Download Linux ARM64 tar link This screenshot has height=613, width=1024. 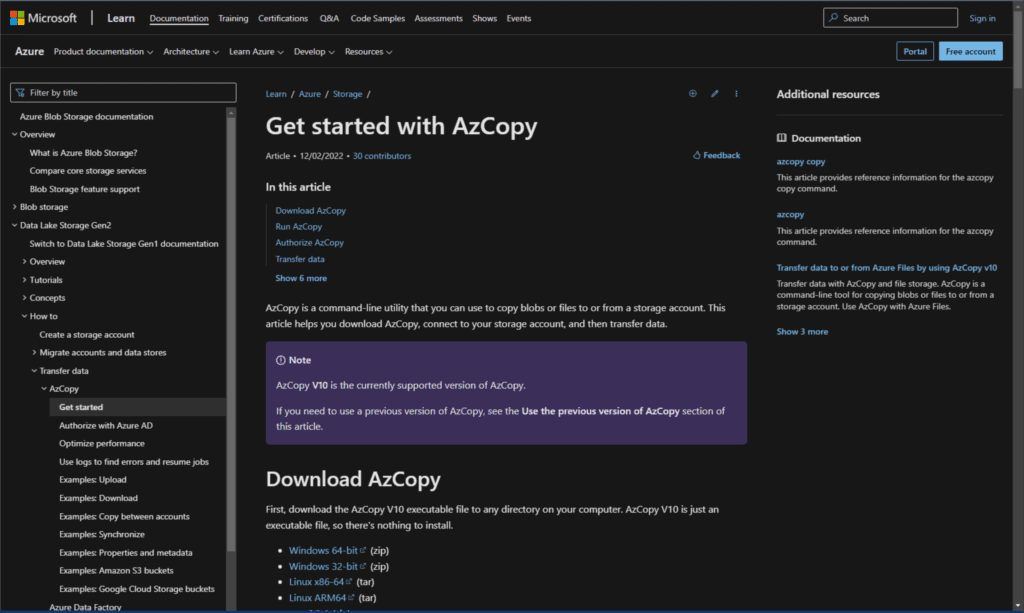click(321, 597)
